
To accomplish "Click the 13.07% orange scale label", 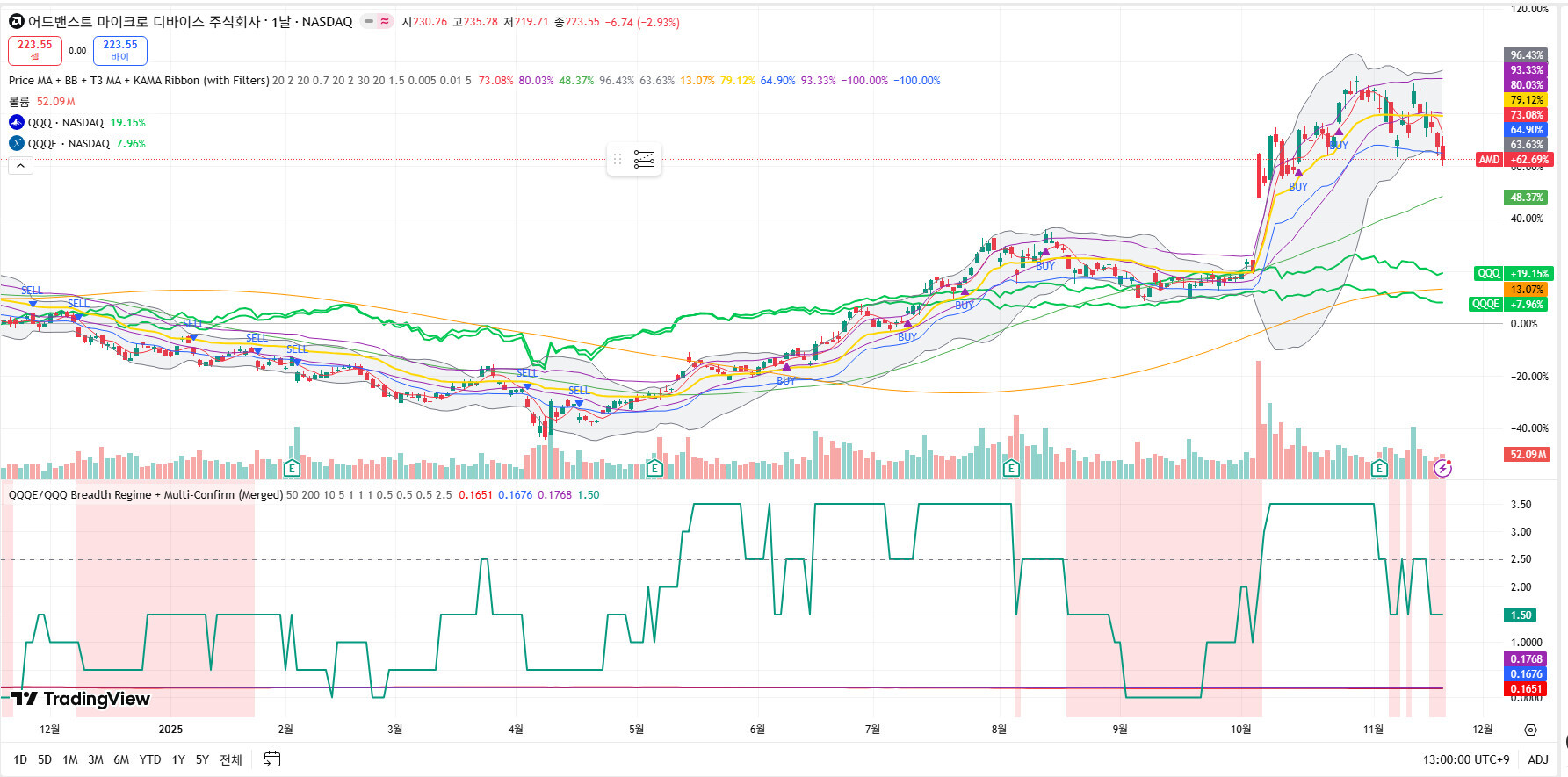I will pos(1527,290).
